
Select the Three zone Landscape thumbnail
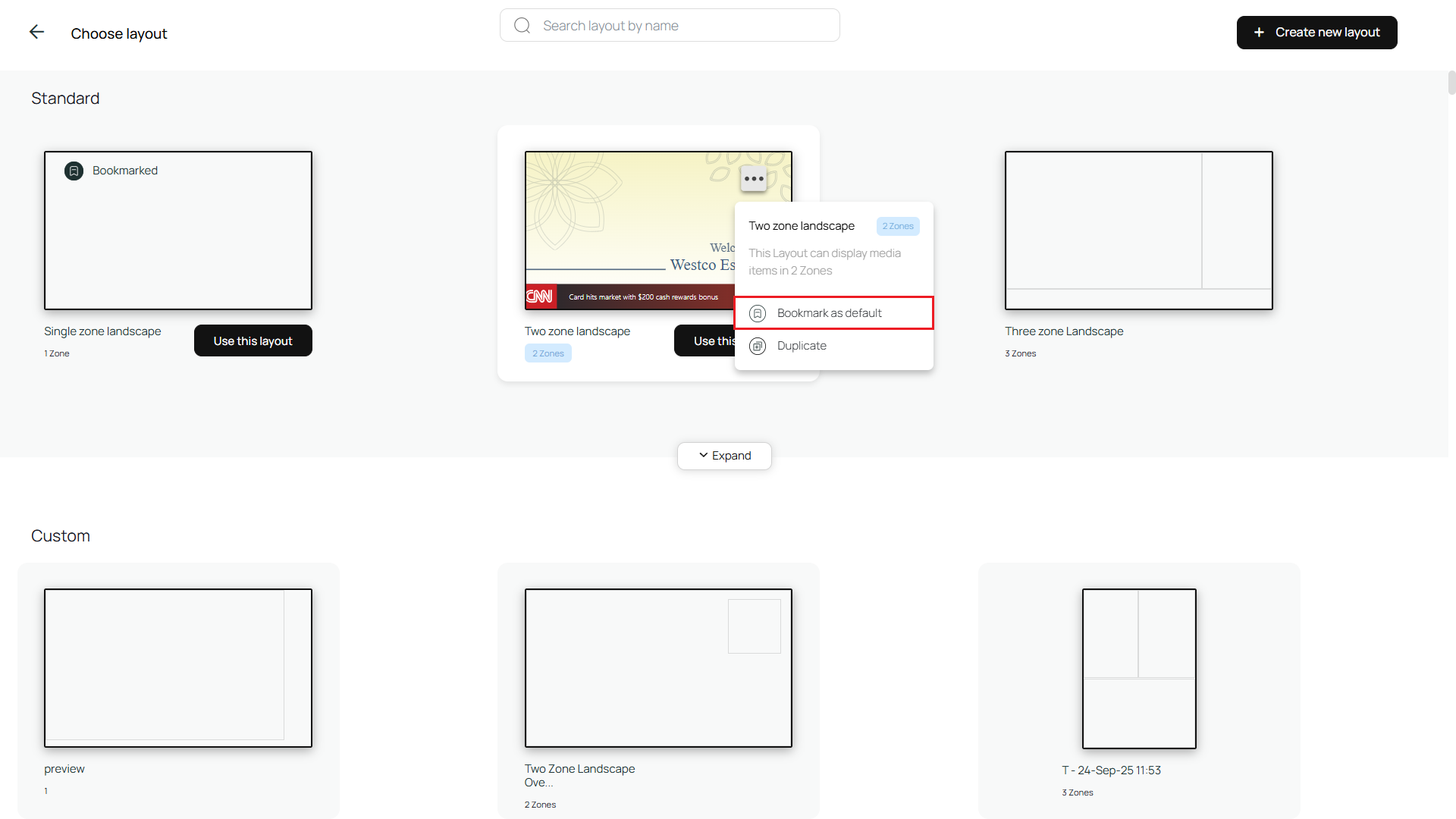pos(1138,230)
